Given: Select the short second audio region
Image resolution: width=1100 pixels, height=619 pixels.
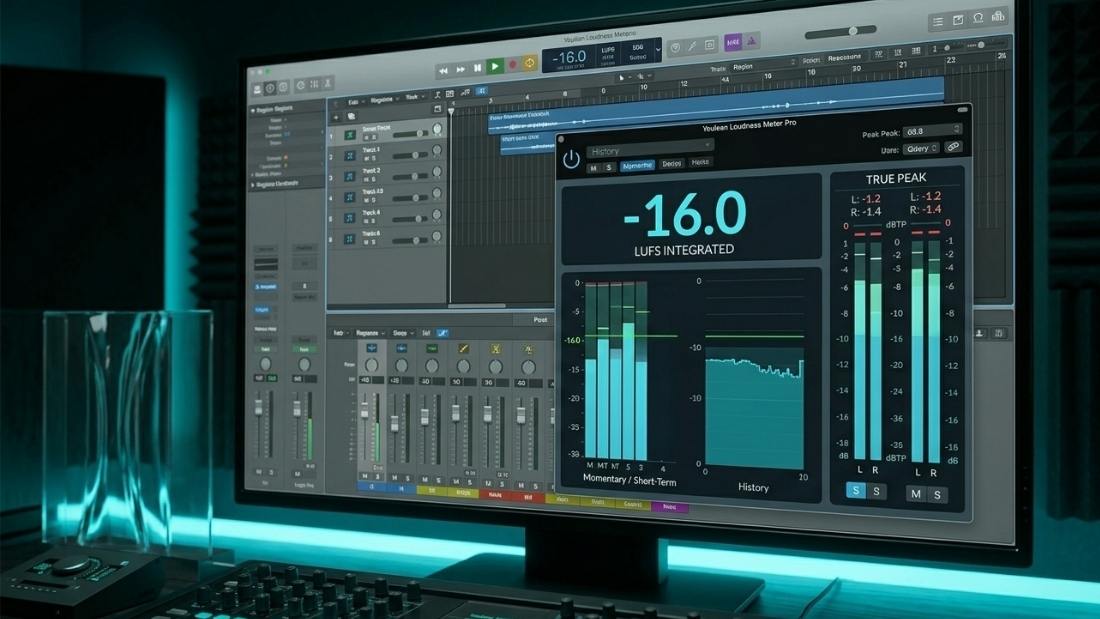Looking at the screenshot, I should pos(528,143).
